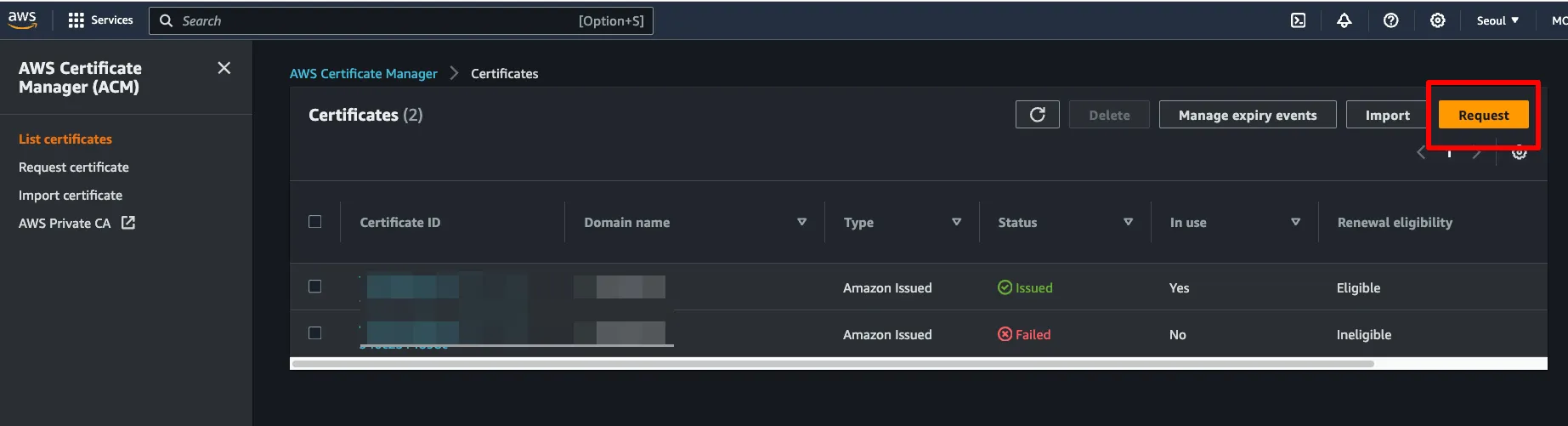Open the Seoul region dropdown
The height and width of the screenshot is (426, 1568).
[x=1497, y=20]
